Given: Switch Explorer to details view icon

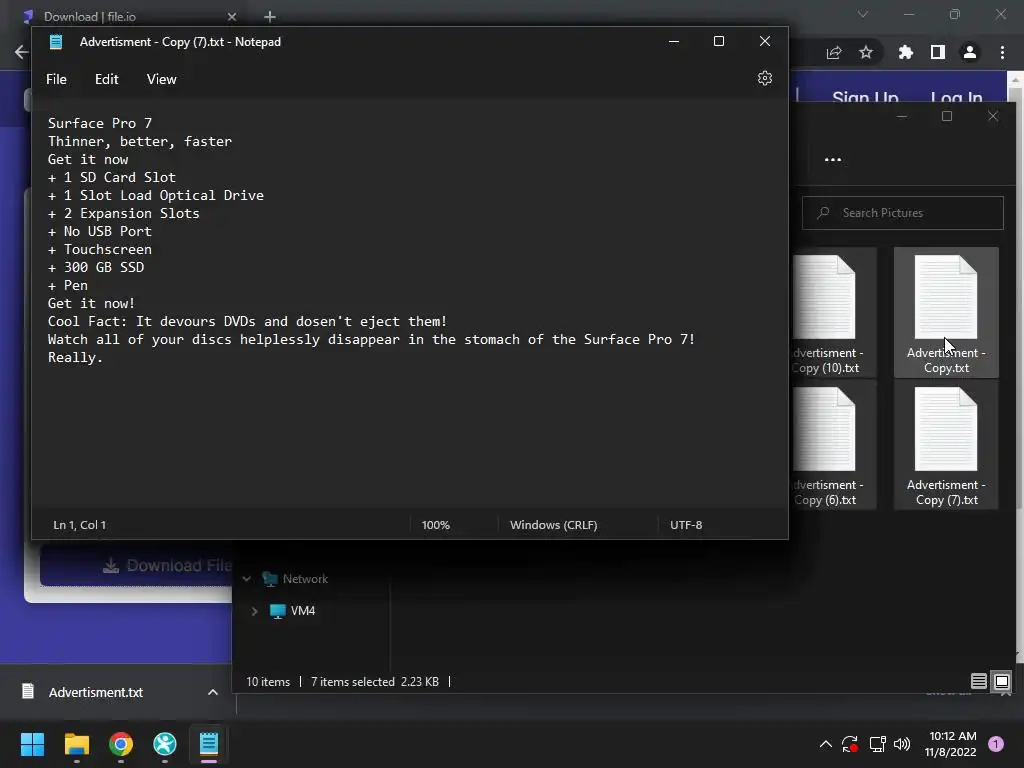Looking at the screenshot, I should pos(978,682).
